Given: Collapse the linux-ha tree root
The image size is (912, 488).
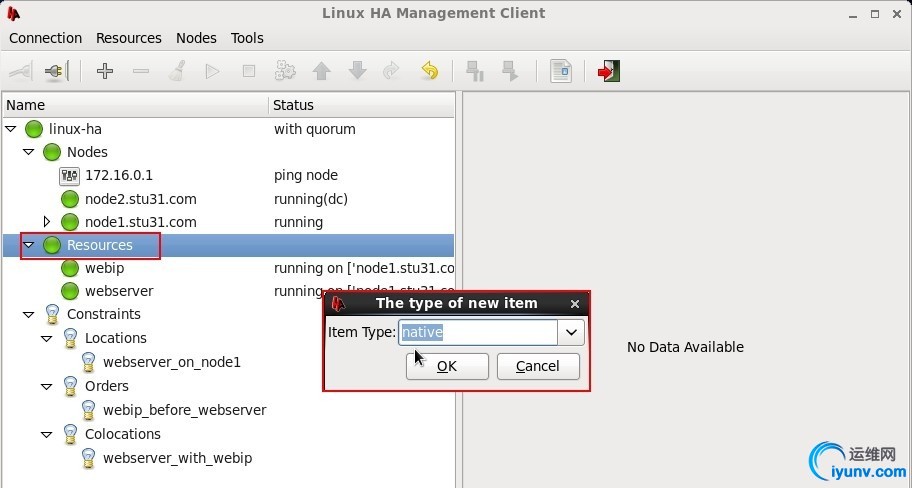Looking at the screenshot, I should click(11, 129).
